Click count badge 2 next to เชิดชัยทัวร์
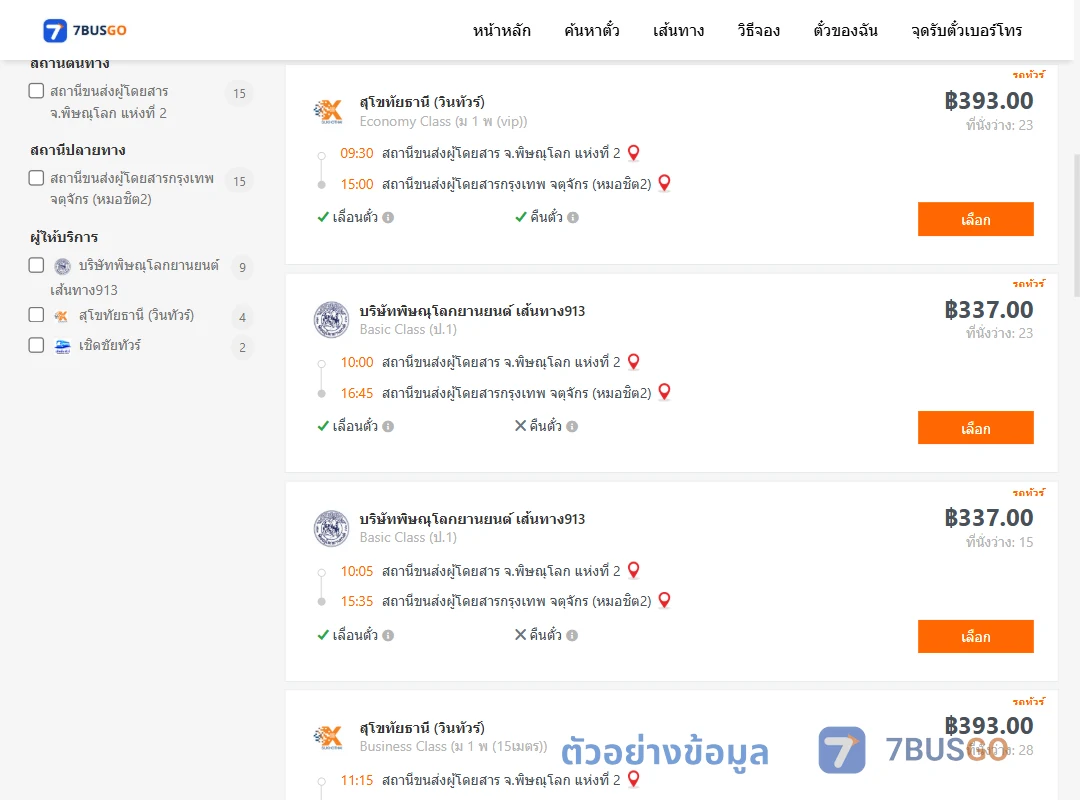Image resolution: width=1080 pixels, height=800 pixels. click(x=242, y=348)
